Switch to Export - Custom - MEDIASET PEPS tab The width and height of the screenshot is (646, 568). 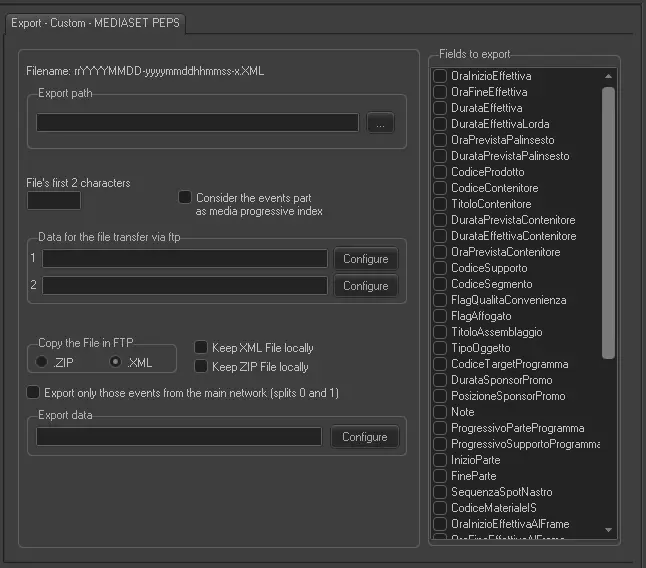(x=95, y=22)
